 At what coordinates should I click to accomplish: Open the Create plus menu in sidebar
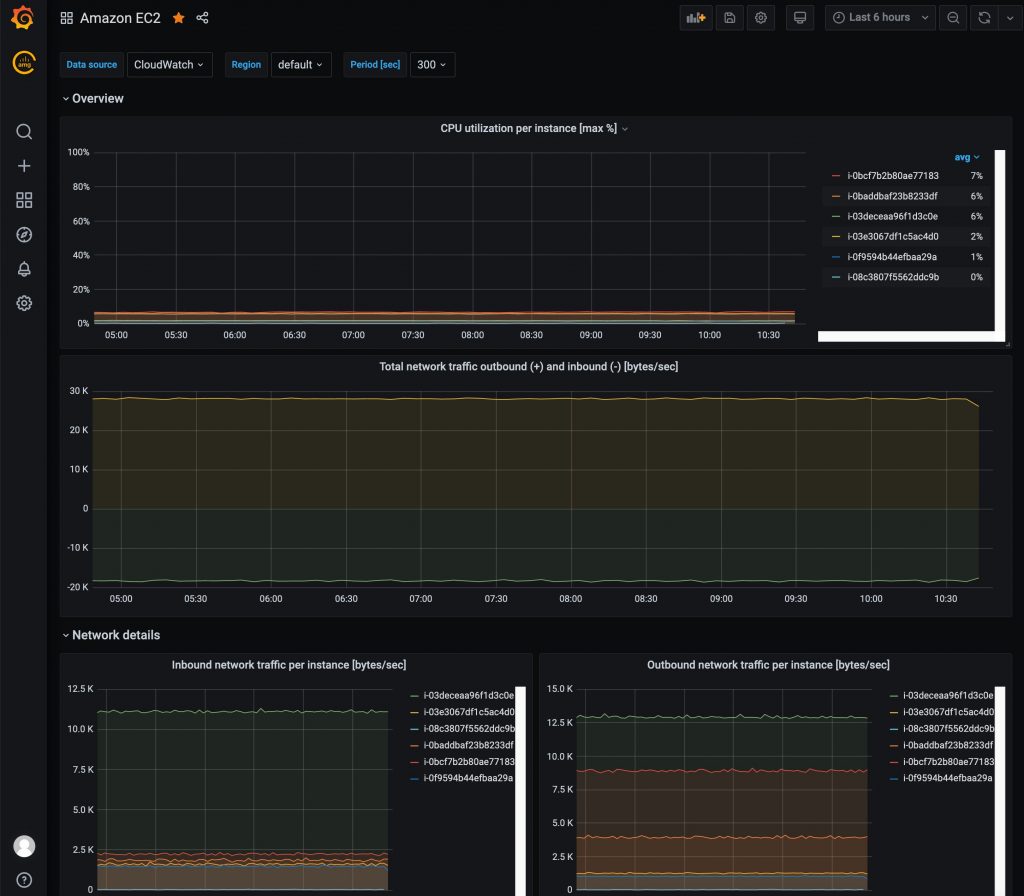coord(24,166)
